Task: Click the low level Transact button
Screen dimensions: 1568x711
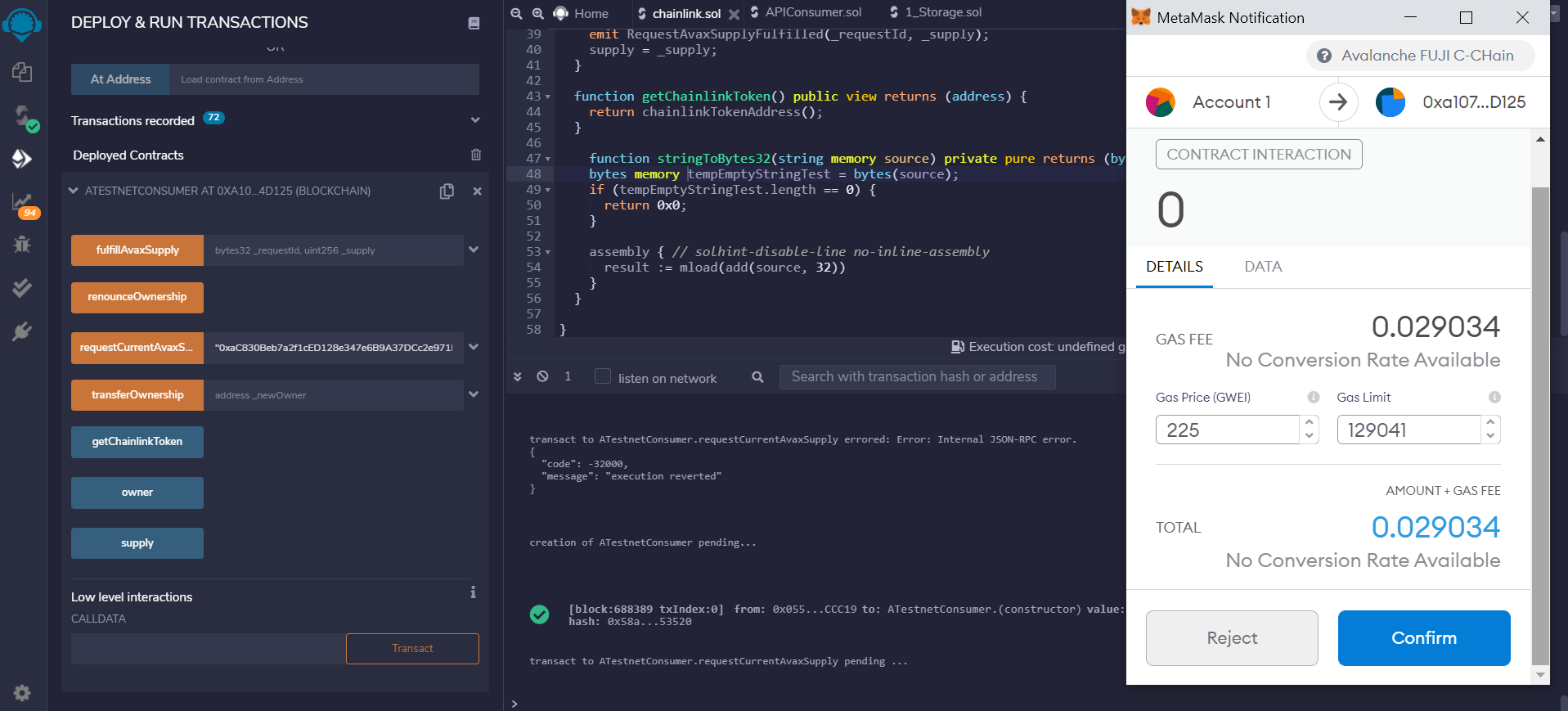Action: click(412, 648)
